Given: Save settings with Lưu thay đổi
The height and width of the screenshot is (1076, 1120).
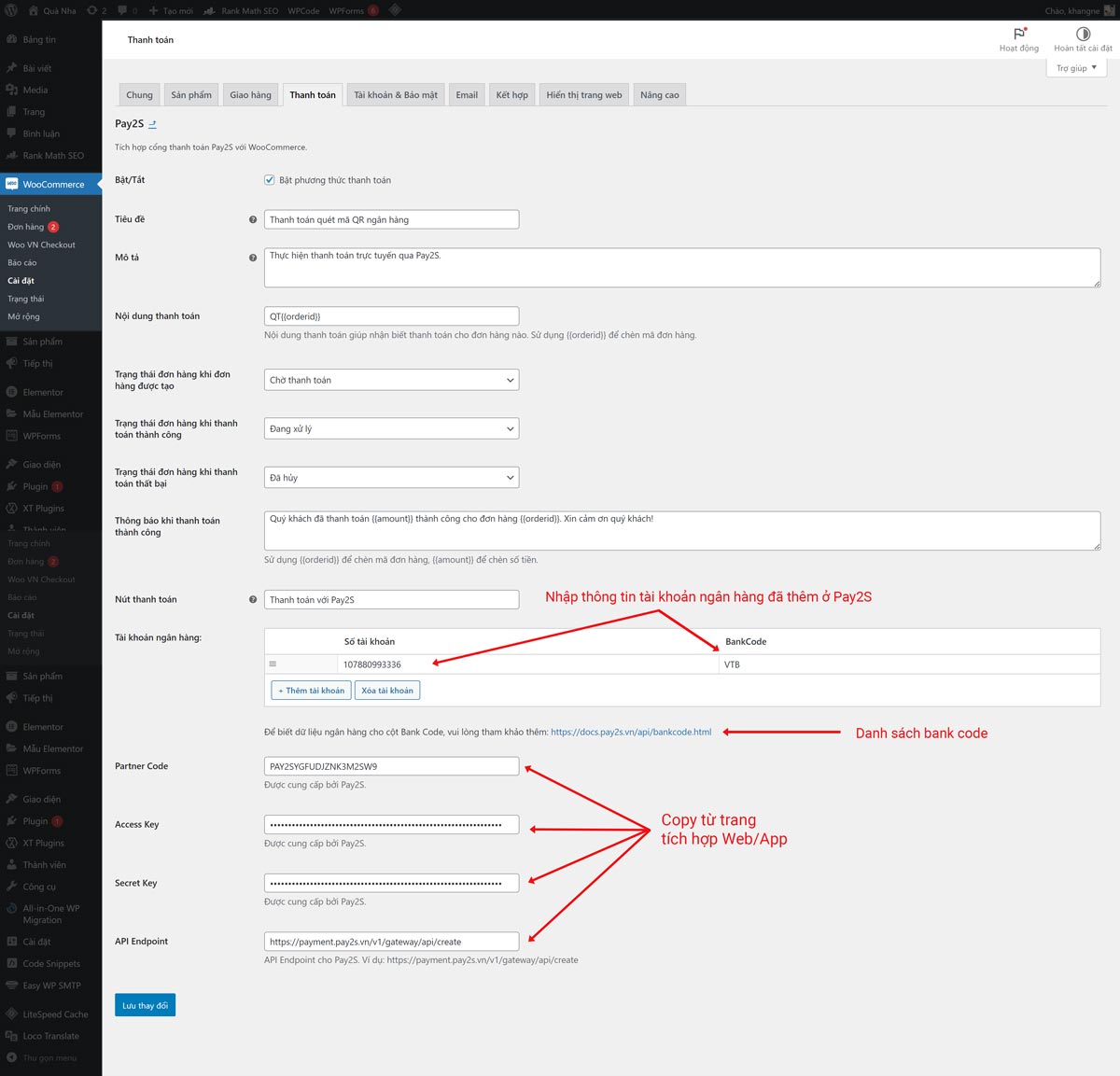Looking at the screenshot, I should point(146,1005).
